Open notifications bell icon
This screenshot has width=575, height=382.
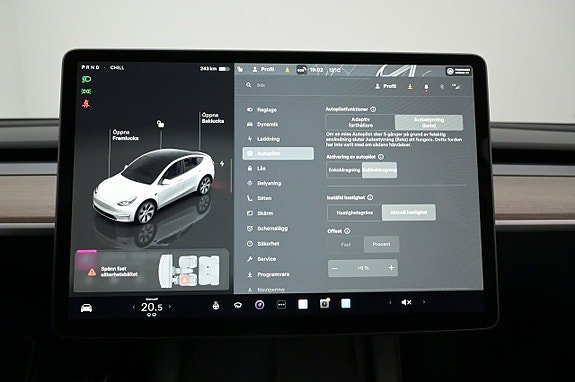point(426,87)
